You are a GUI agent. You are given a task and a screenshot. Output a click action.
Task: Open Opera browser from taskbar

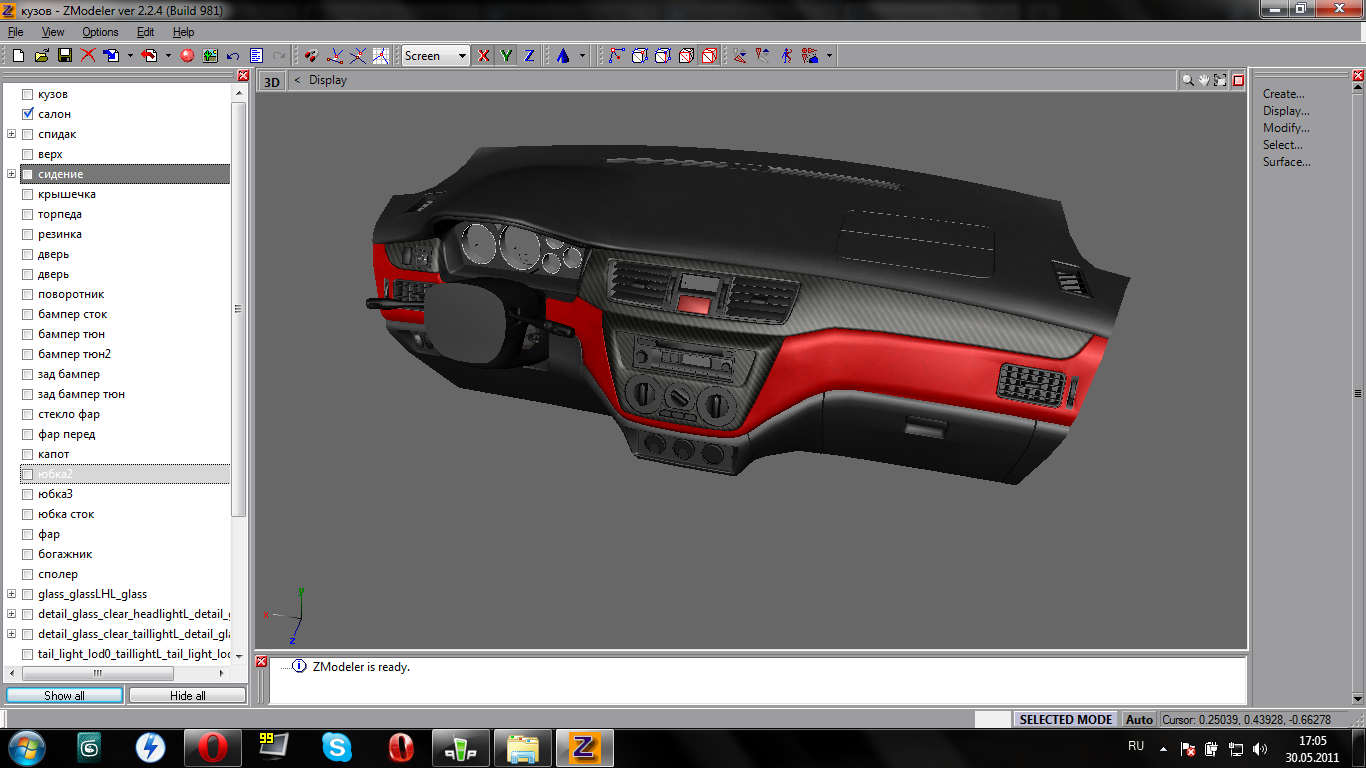click(212, 747)
